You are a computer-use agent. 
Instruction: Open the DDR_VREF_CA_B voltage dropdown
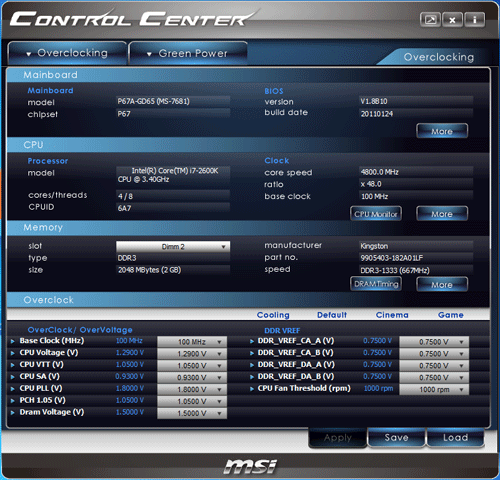pyautogui.click(x=434, y=354)
